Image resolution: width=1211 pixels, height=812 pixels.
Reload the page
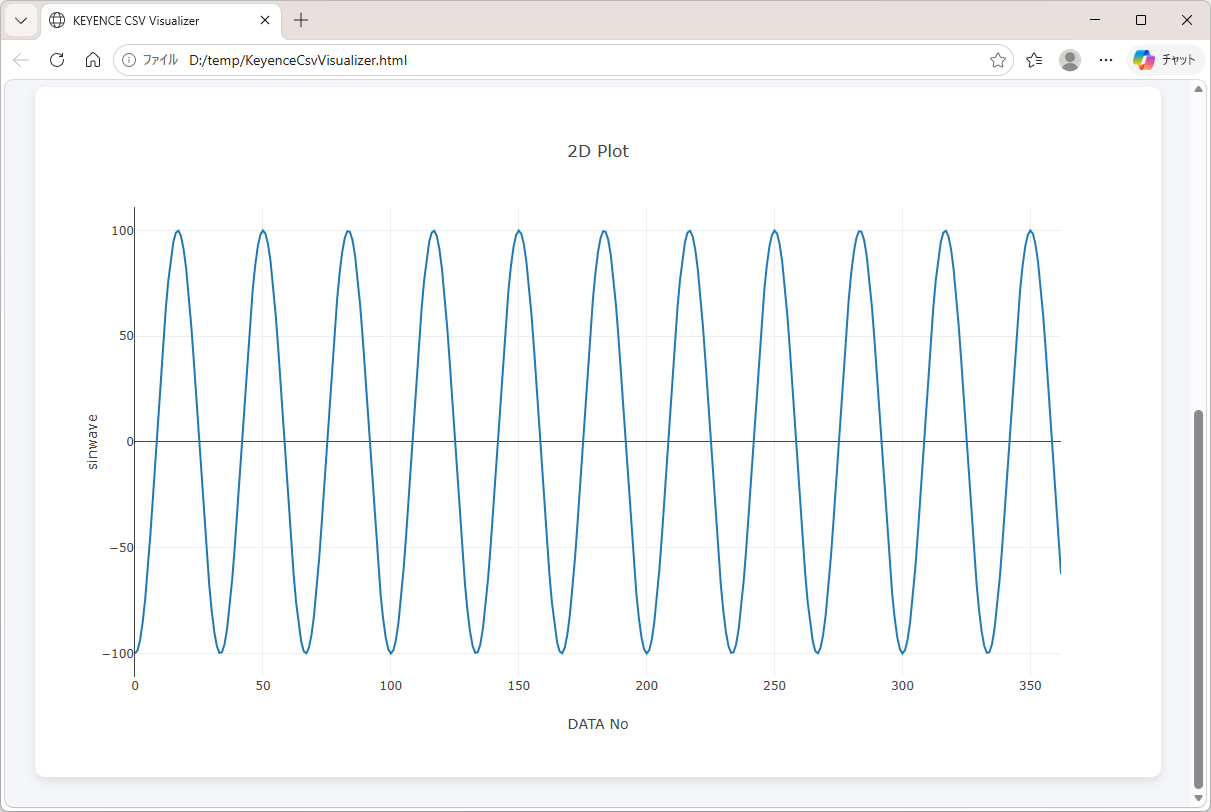tap(57, 60)
